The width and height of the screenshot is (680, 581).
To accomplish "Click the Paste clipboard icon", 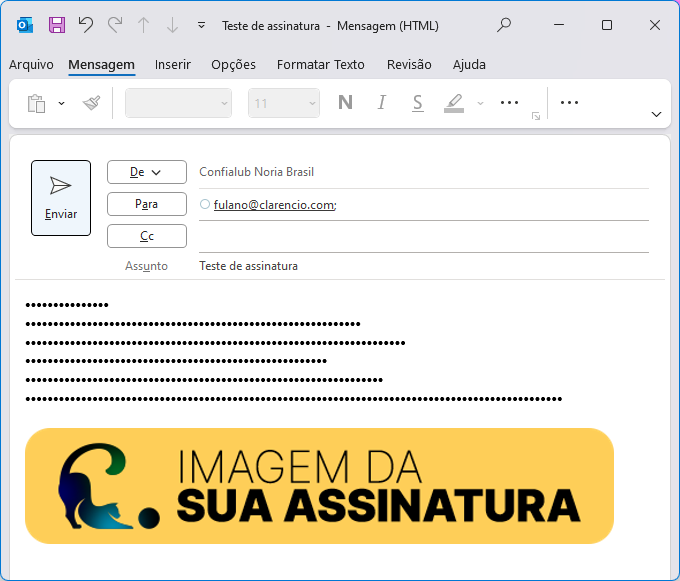I will click(36, 103).
